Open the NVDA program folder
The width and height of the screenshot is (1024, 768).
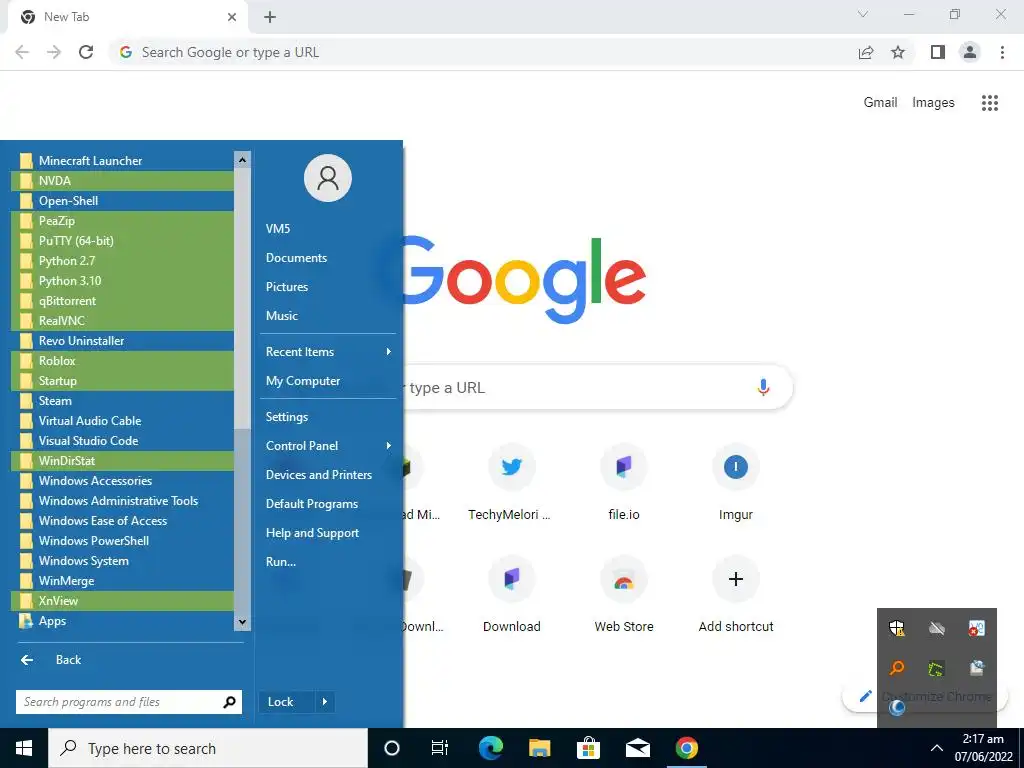coord(122,181)
